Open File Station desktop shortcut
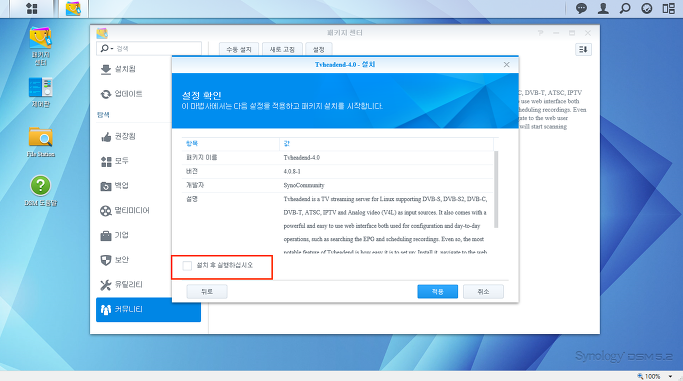Screen dimensions: 683x381 pyautogui.click(x=41, y=142)
